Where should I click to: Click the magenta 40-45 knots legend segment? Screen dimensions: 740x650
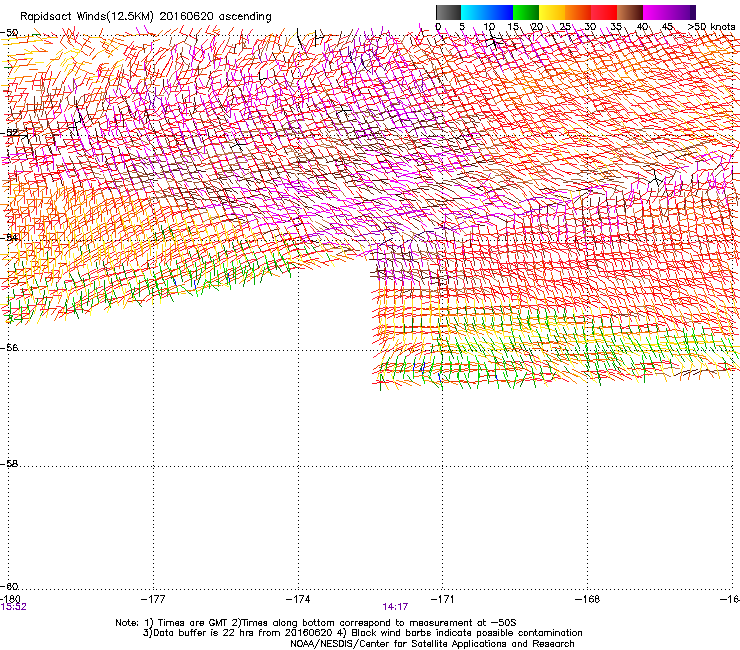click(656, 12)
